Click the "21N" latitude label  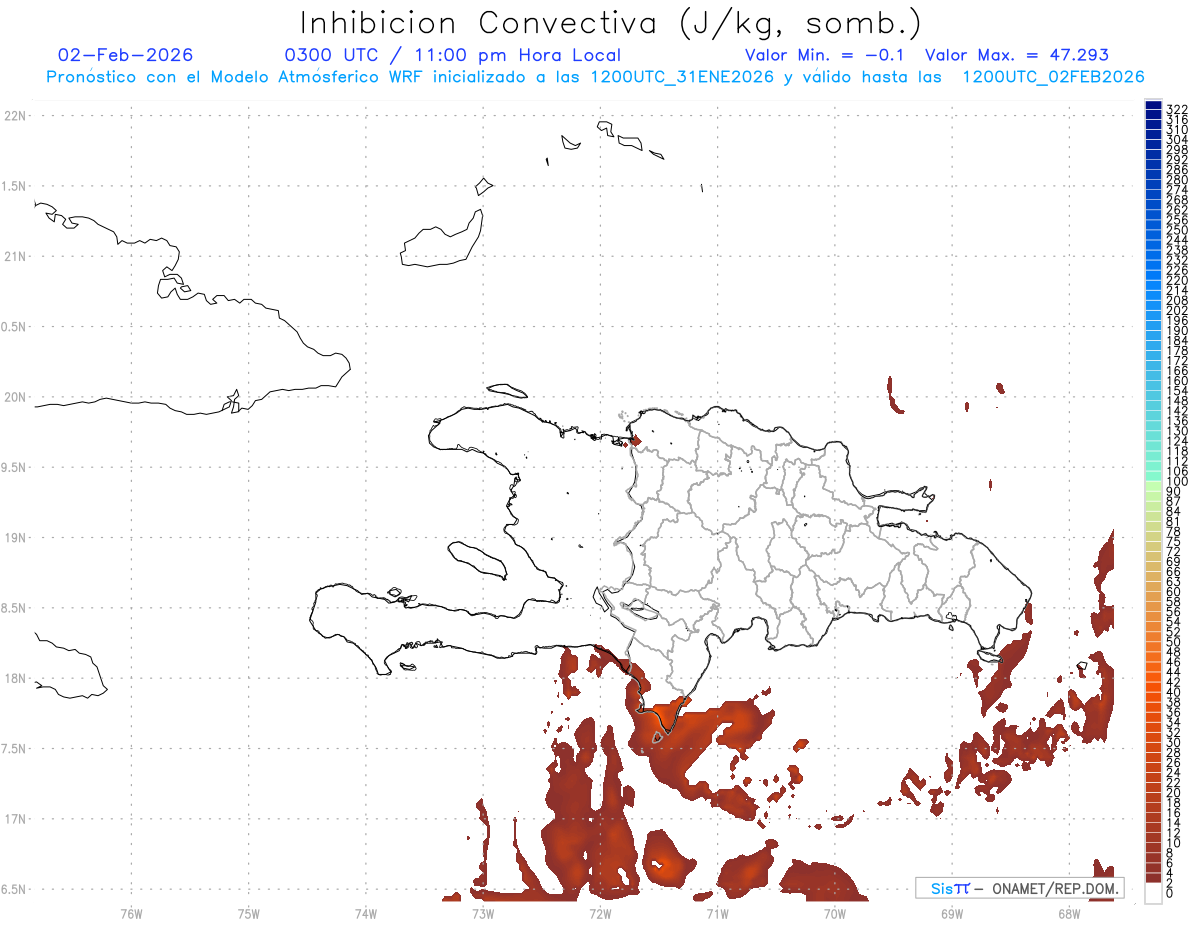(x=14, y=256)
